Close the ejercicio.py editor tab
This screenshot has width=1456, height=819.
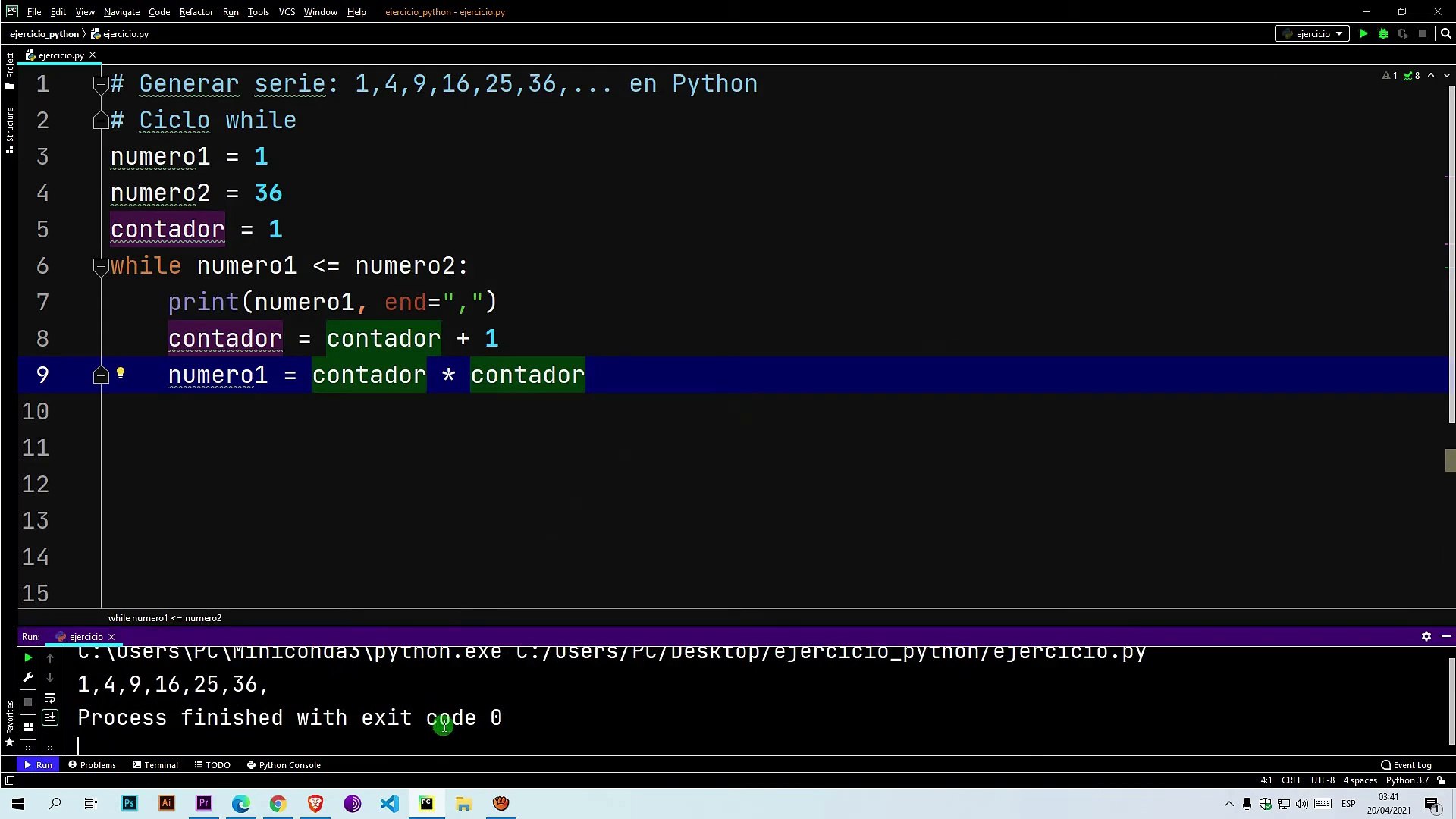click(x=93, y=55)
